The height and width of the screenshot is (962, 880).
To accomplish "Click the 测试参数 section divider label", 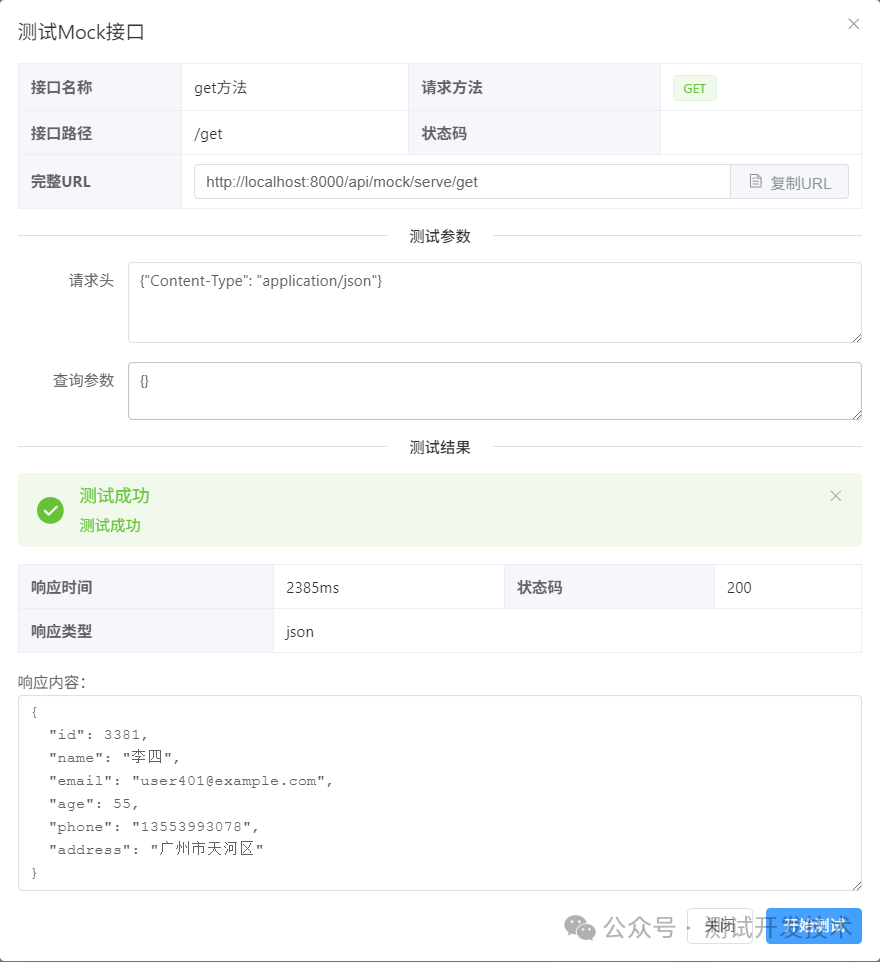I will click(440, 236).
